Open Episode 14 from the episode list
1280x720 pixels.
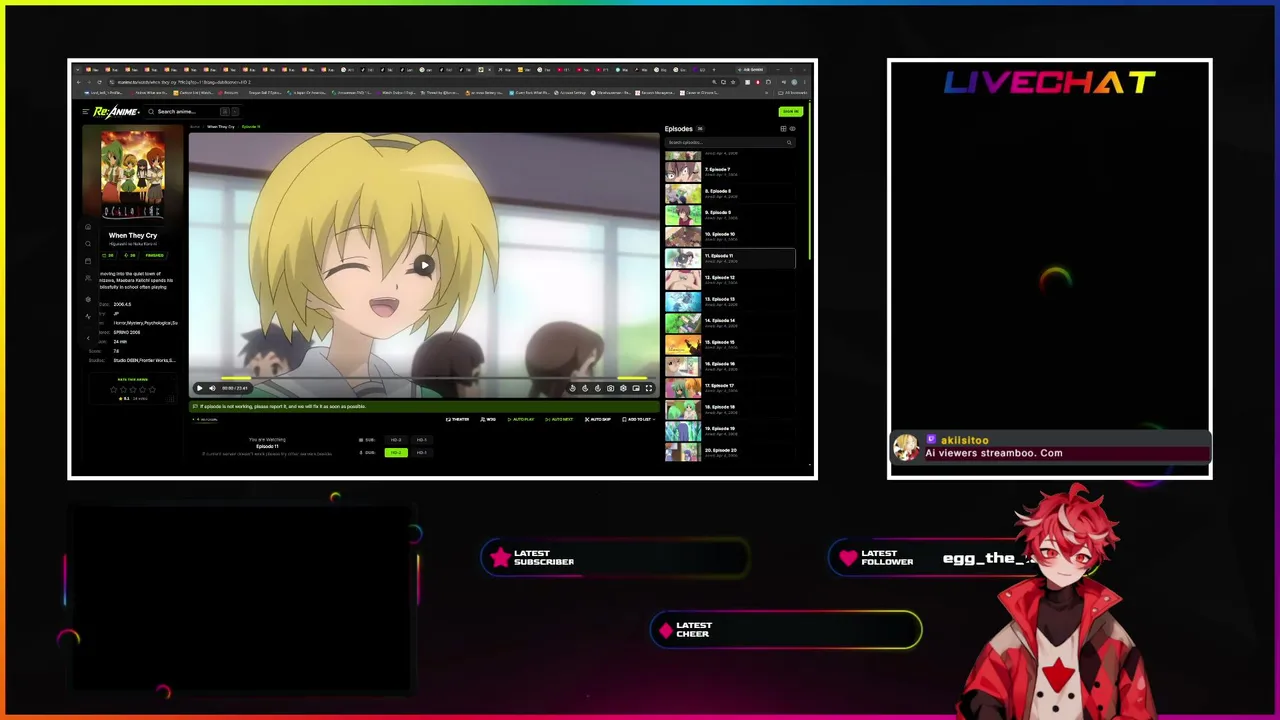(x=730, y=323)
